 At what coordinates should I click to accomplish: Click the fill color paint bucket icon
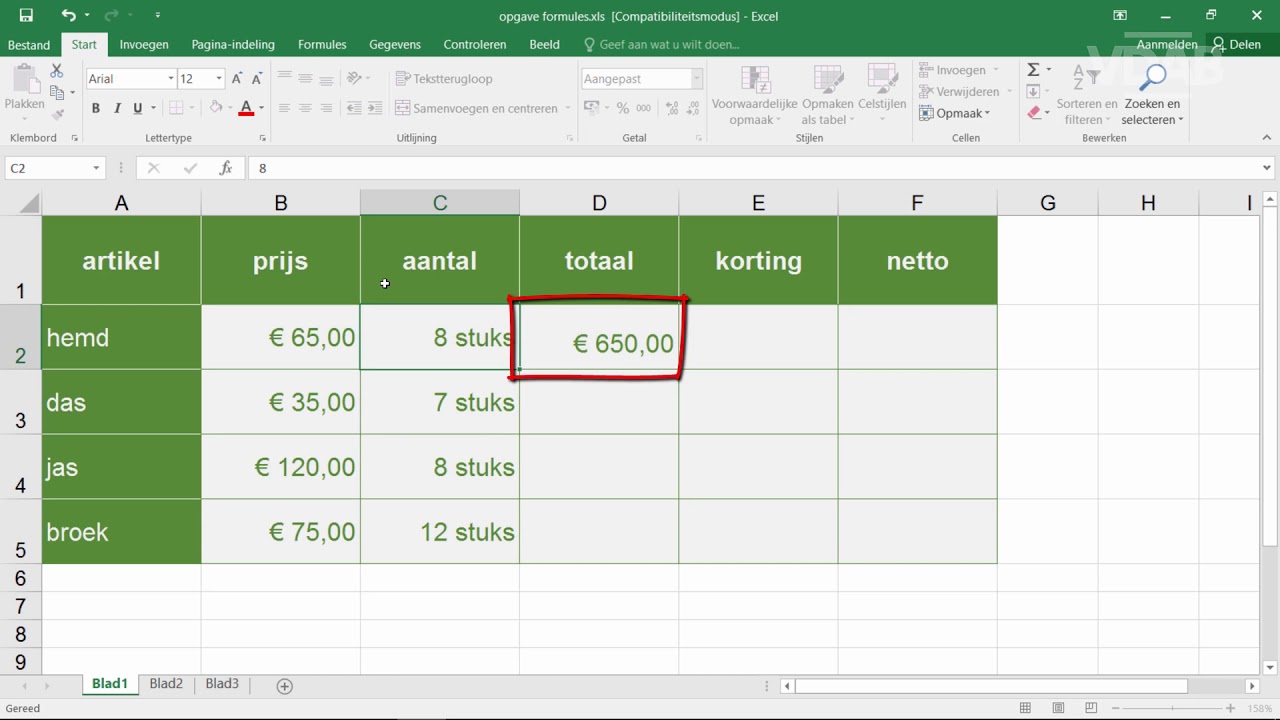[x=216, y=108]
